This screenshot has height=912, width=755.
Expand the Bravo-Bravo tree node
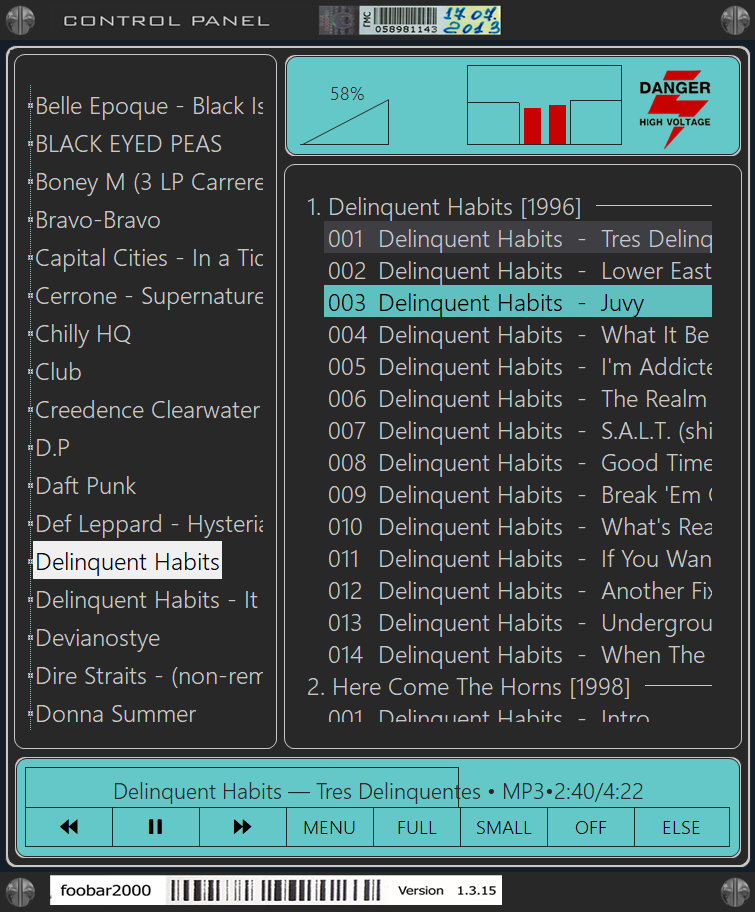tap(30, 220)
